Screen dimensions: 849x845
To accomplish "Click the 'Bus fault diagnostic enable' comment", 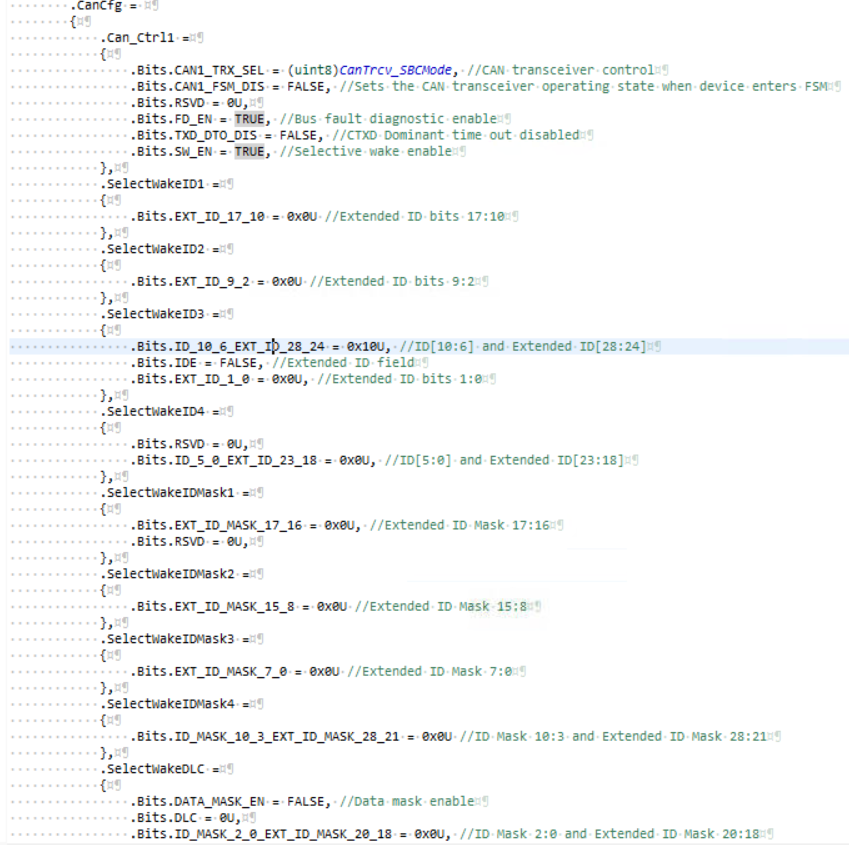I will 388,119.
